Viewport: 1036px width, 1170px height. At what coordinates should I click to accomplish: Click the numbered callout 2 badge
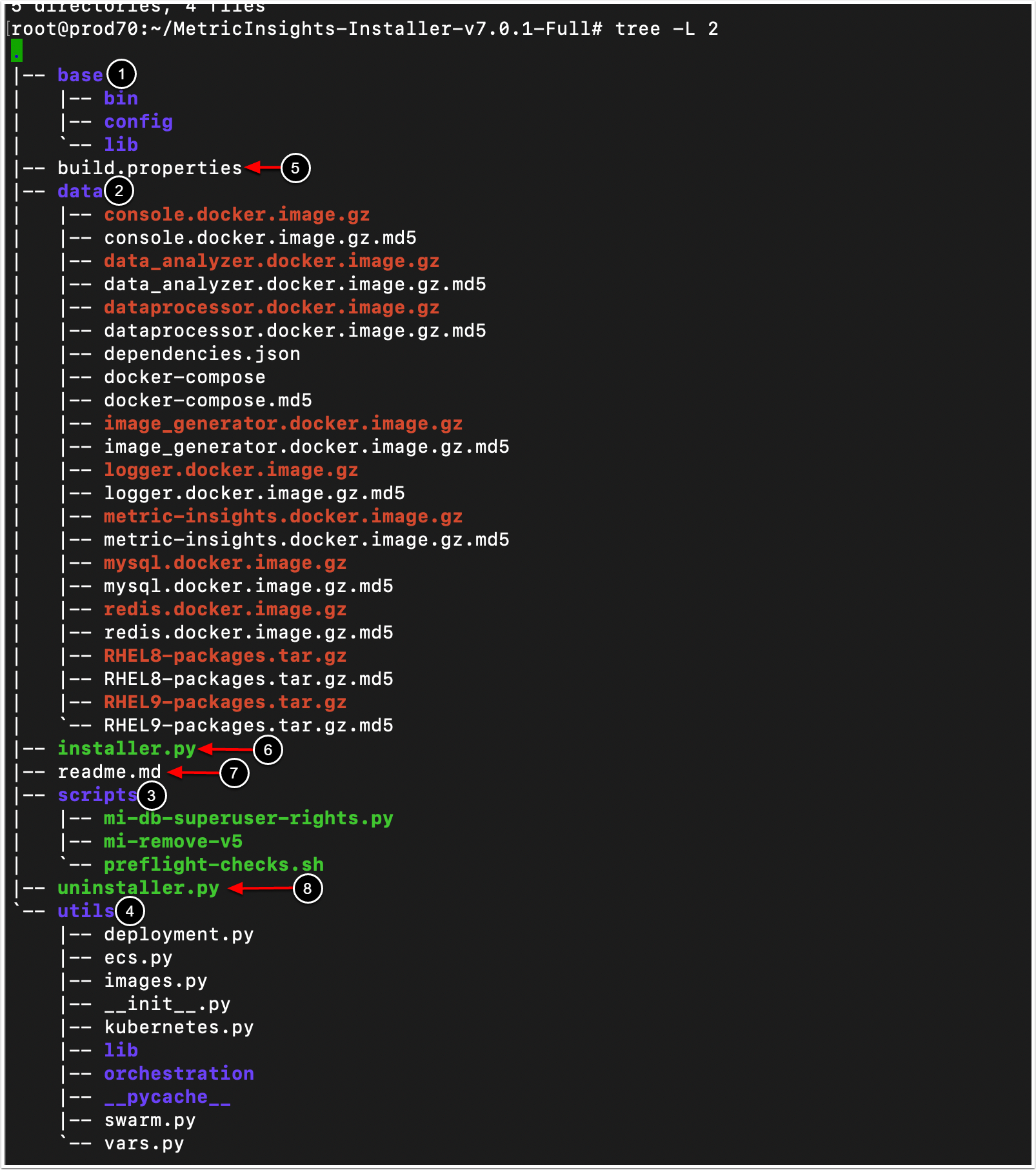tap(119, 191)
